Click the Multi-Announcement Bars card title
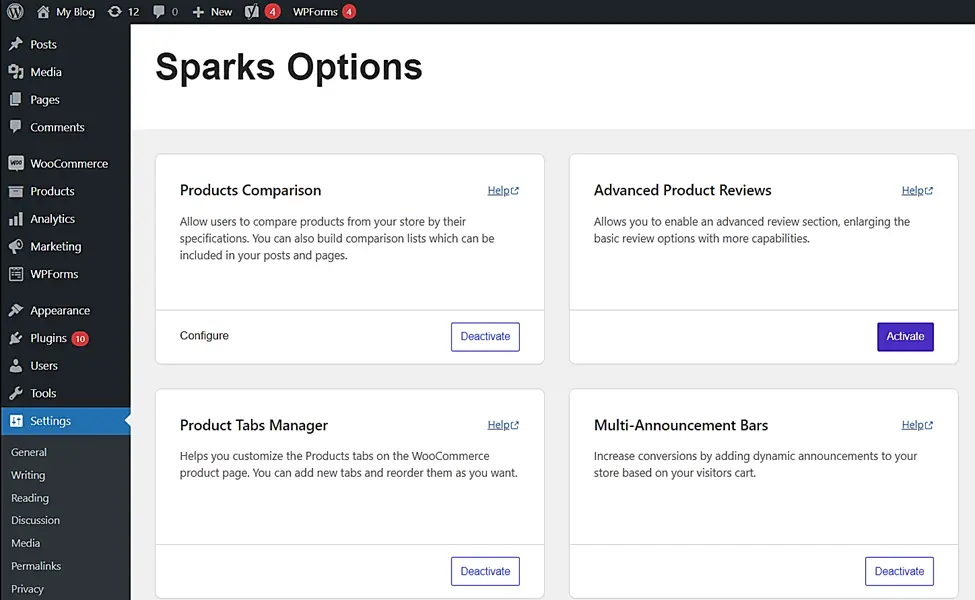The width and height of the screenshot is (975, 600). (x=681, y=425)
